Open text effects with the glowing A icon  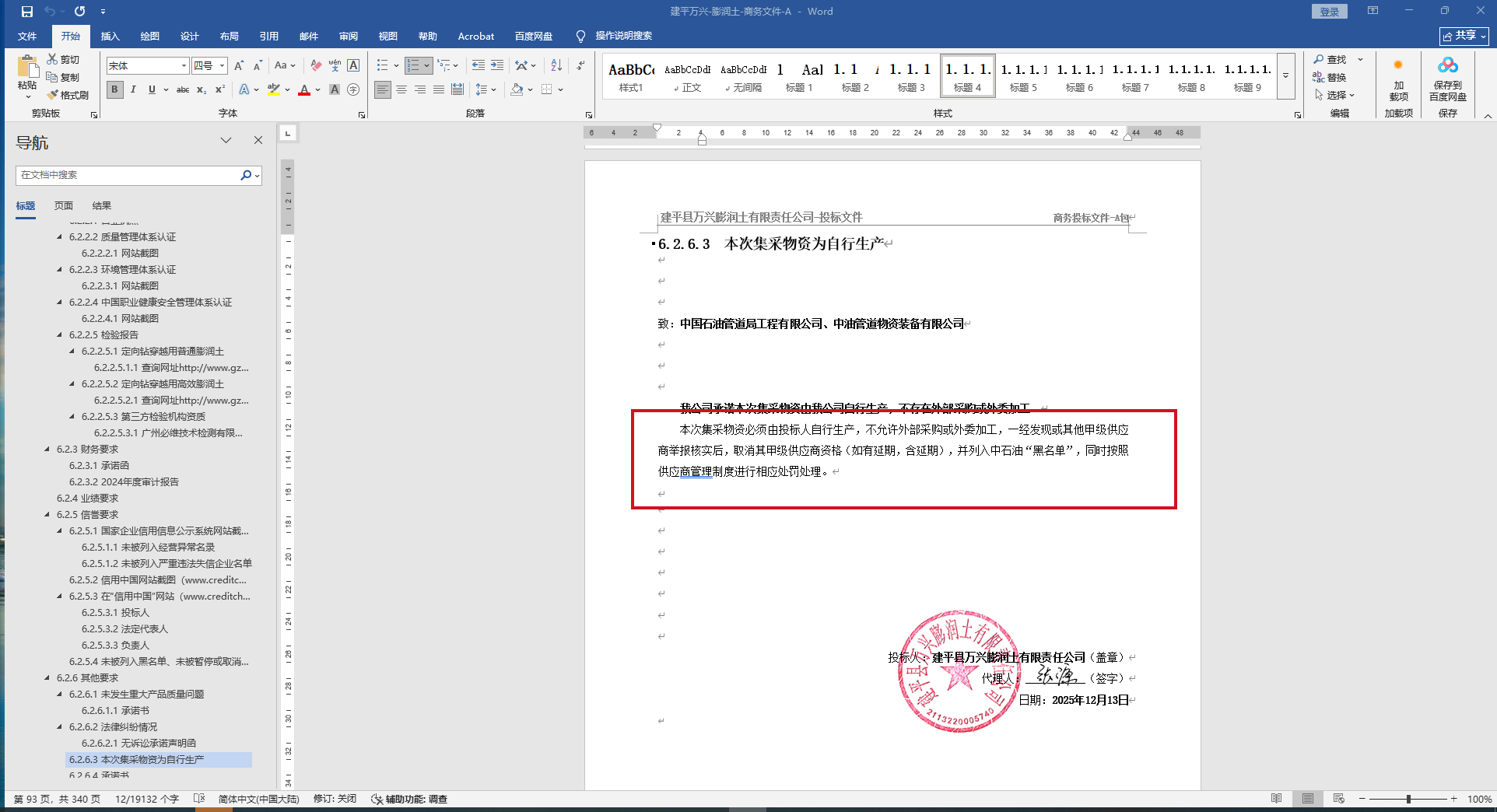coord(244,89)
